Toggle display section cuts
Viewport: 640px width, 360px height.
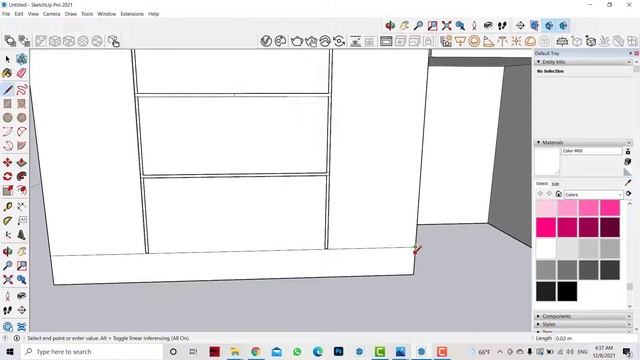click(x=549, y=26)
